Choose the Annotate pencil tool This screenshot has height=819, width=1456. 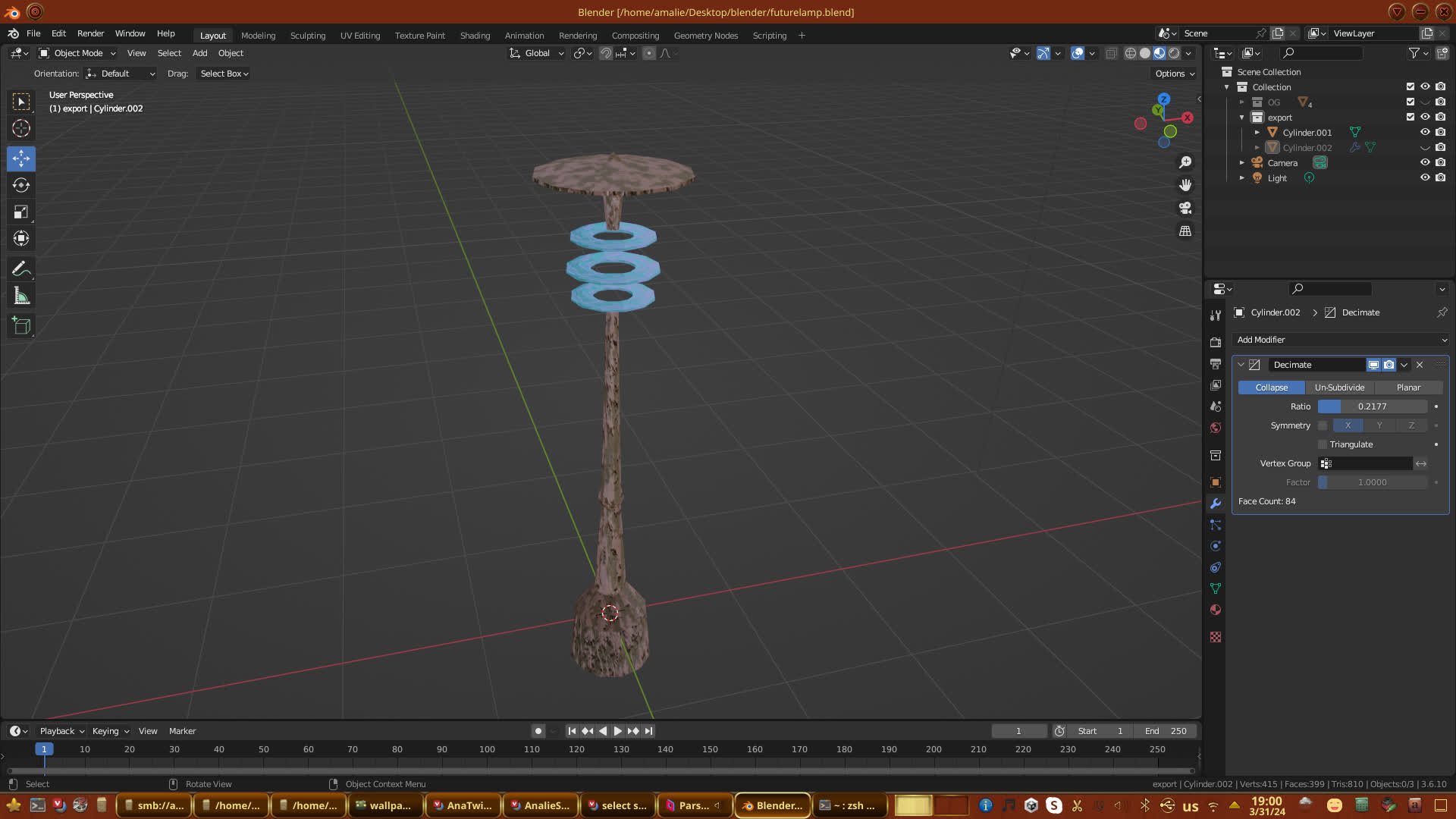21,269
